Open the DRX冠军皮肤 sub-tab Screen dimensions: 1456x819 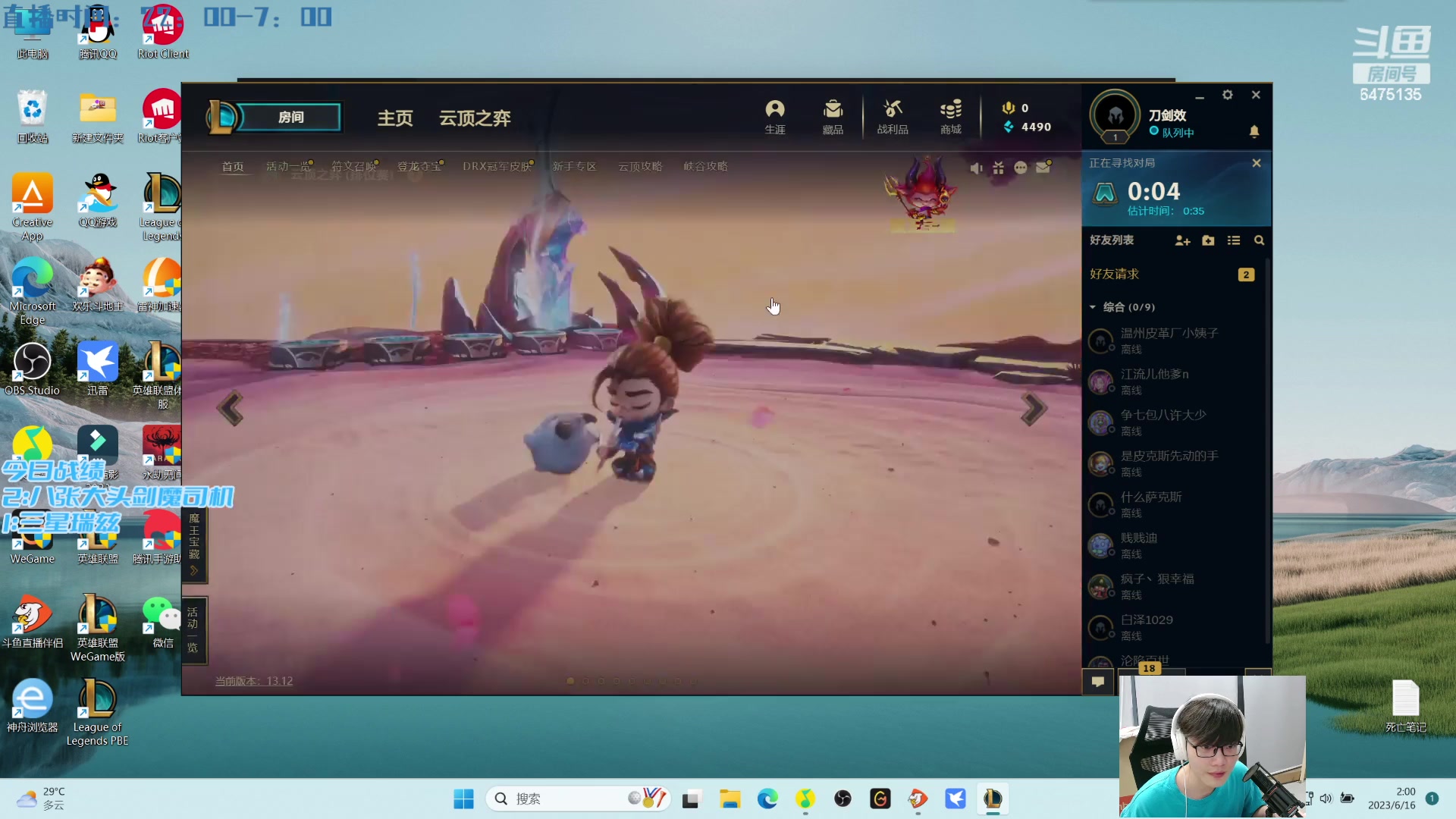(497, 167)
